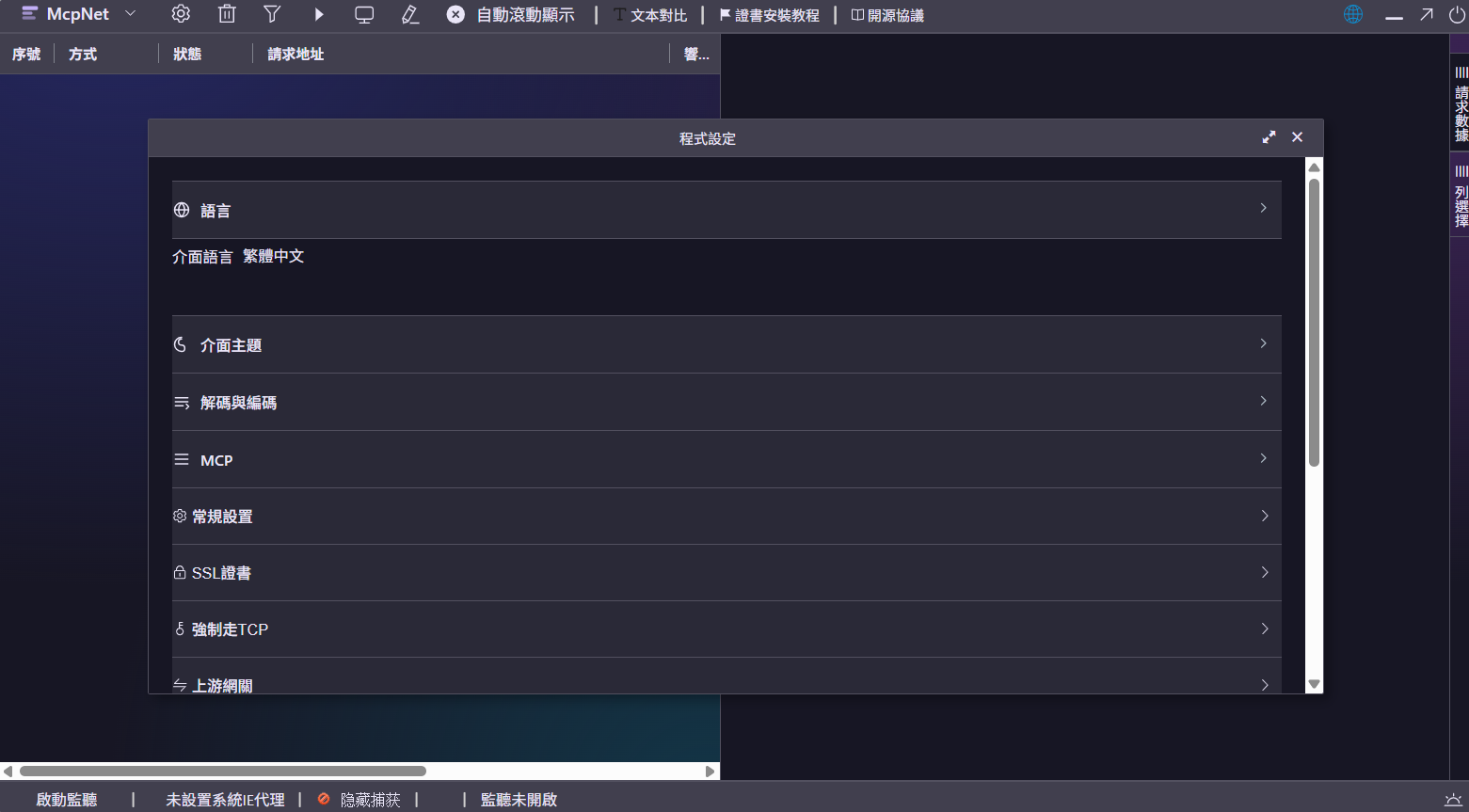
Task: Click the settings dialog vertical scrollbar thumb
Action: pyautogui.click(x=1315, y=322)
